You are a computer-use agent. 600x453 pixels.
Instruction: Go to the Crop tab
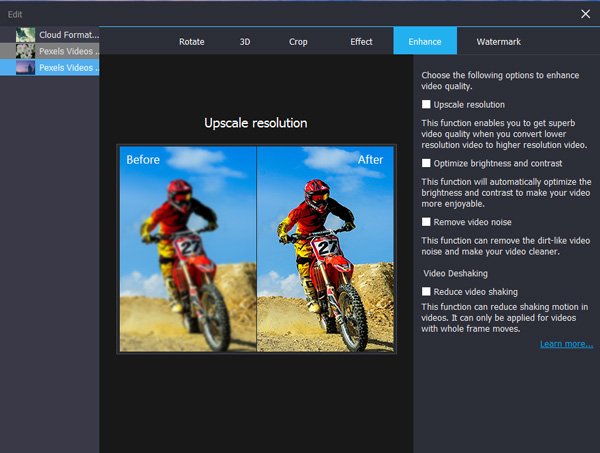298,42
